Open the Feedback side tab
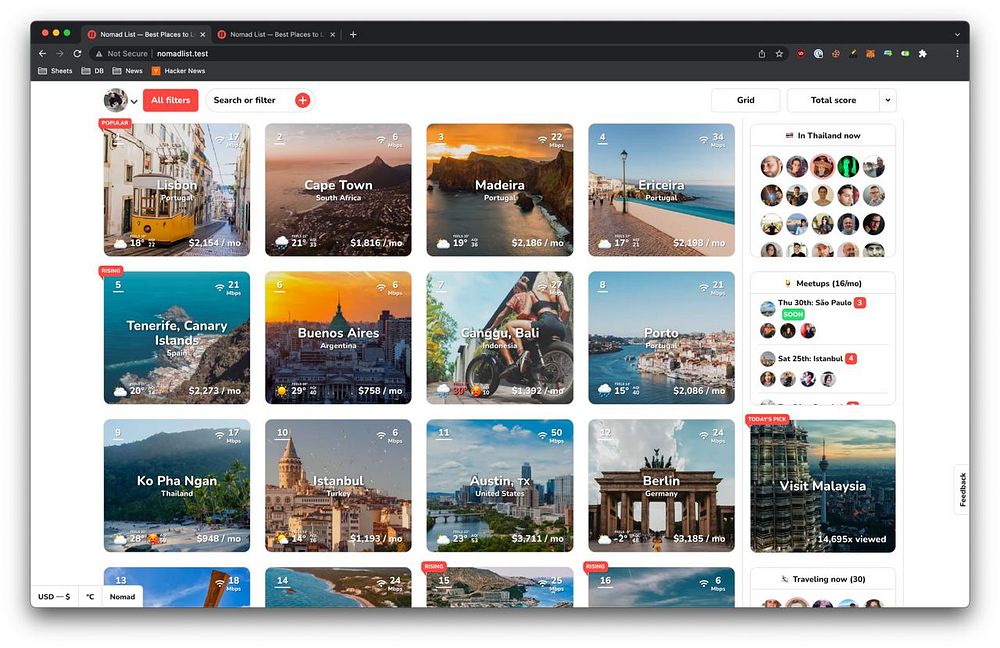Viewport: 1000px width, 648px height. 962,490
